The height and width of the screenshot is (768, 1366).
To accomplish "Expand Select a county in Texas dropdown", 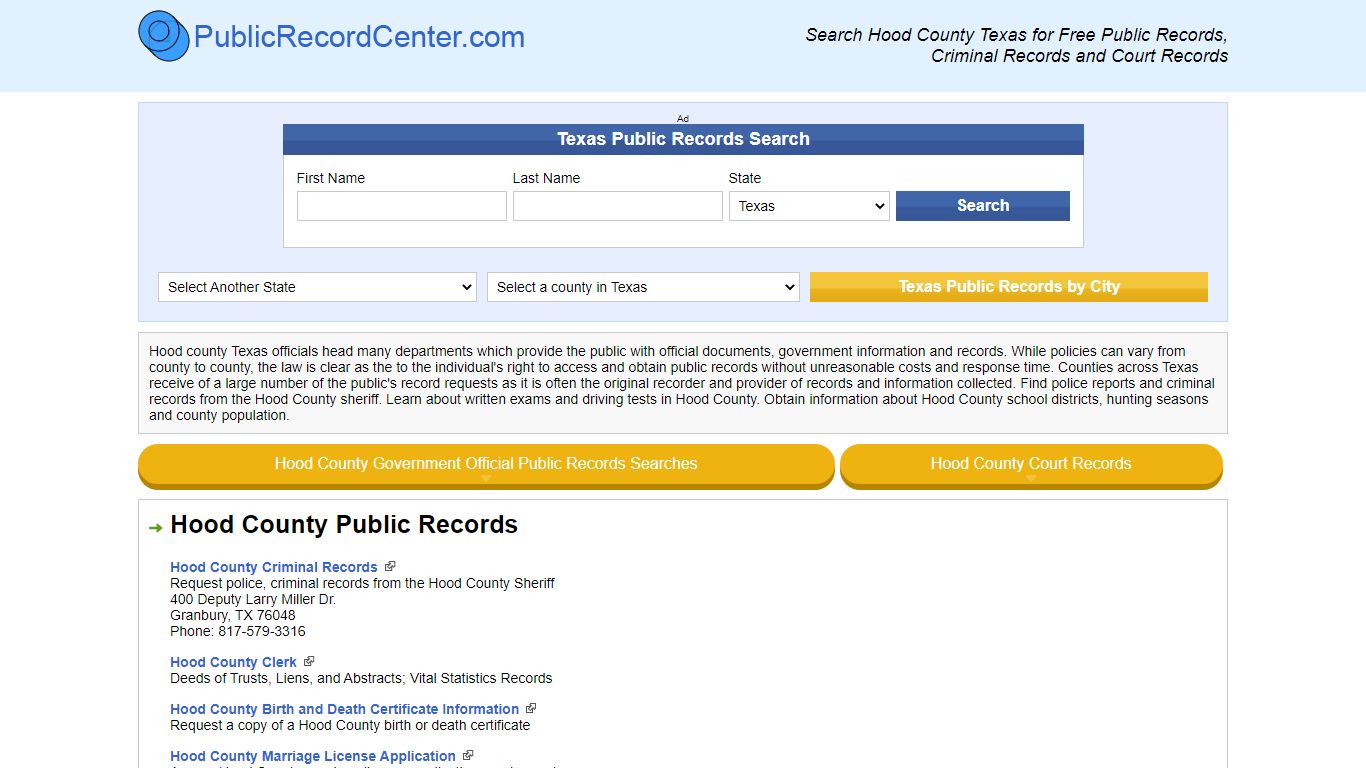I will [643, 287].
